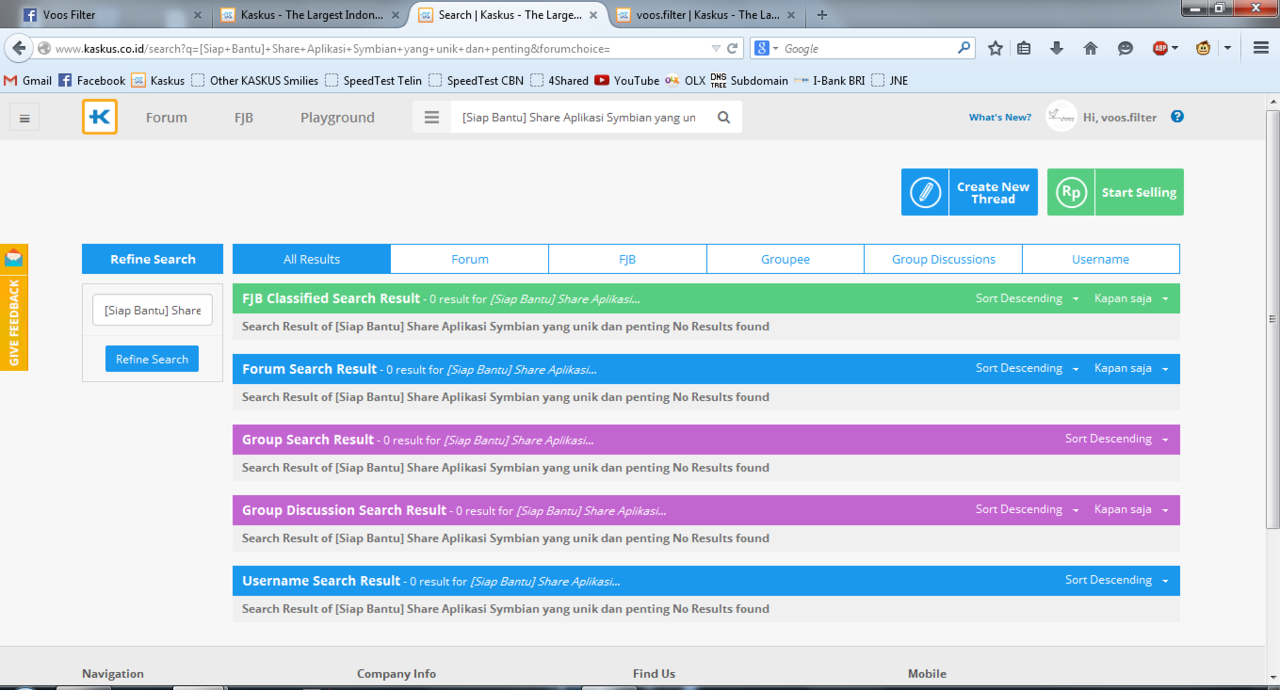Open the left sidebar hamburger menu
This screenshot has height=690, width=1280.
[25, 118]
